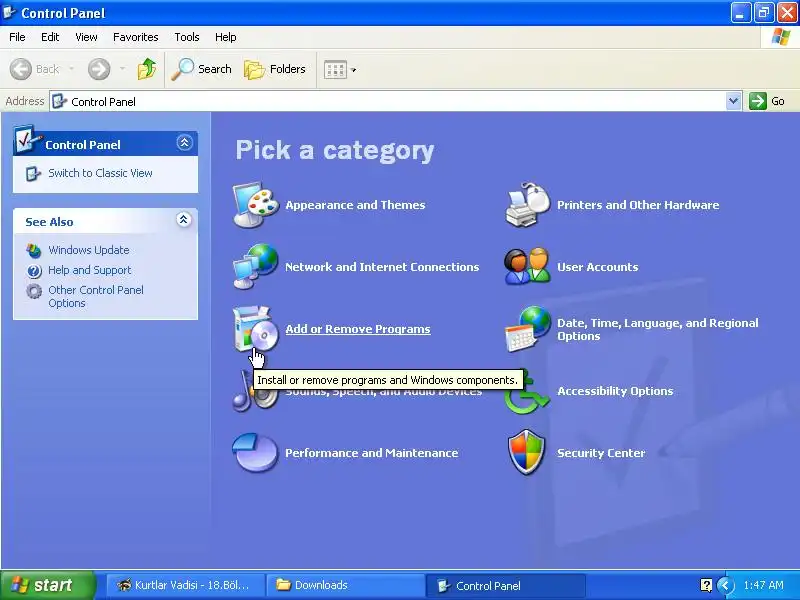Viewport: 800px width, 600px height.
Task: Open the Tools menu
Action: click(x=187, y=37)
